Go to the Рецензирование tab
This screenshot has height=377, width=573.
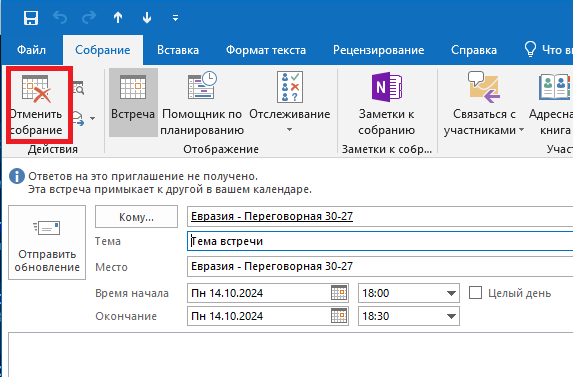pos(379,50)
